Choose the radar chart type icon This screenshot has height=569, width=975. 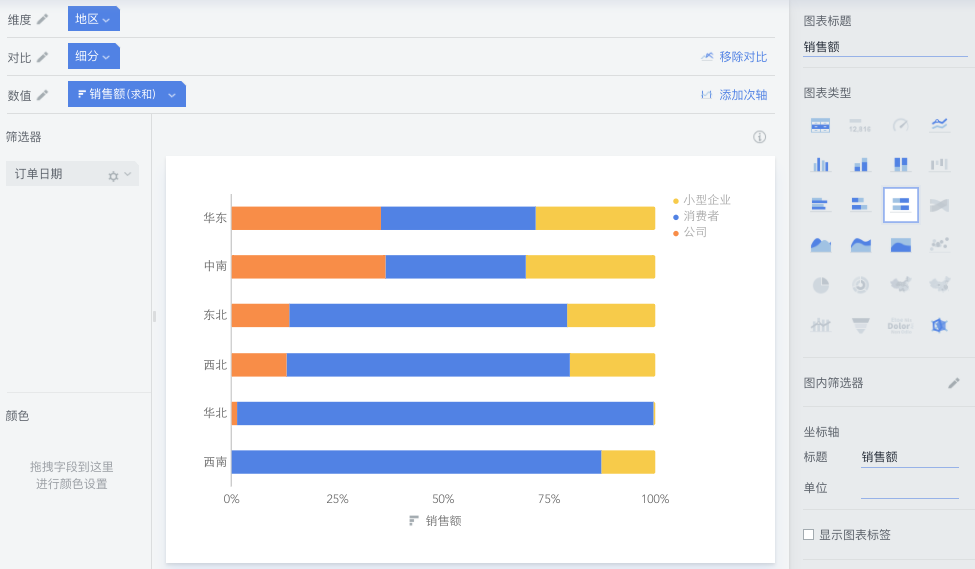click(940, 325)
